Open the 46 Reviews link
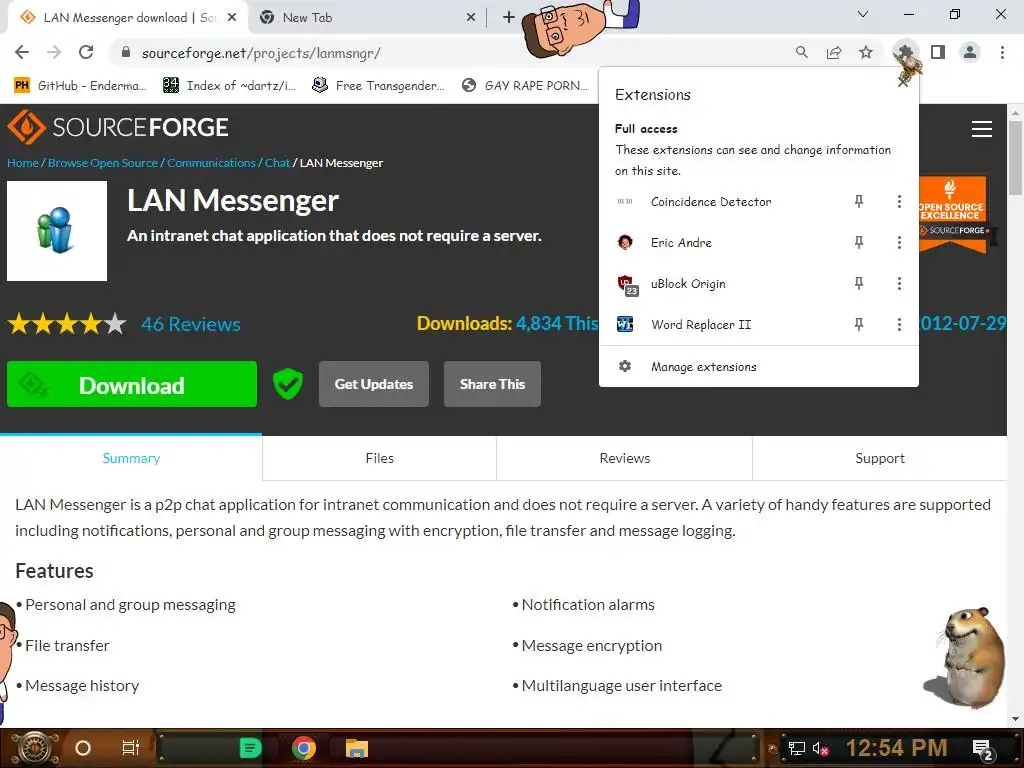Image resolution: width=1024 pixels, height=768 pixels. point(191,324)
